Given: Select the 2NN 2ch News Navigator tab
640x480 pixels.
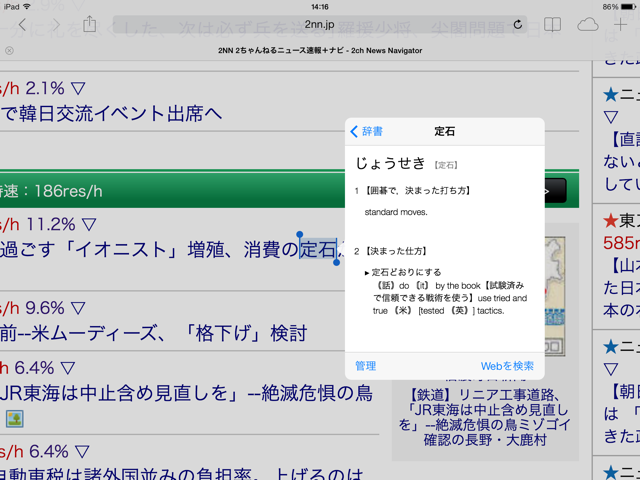Looking at the screenshot, I should coord(320,51).
